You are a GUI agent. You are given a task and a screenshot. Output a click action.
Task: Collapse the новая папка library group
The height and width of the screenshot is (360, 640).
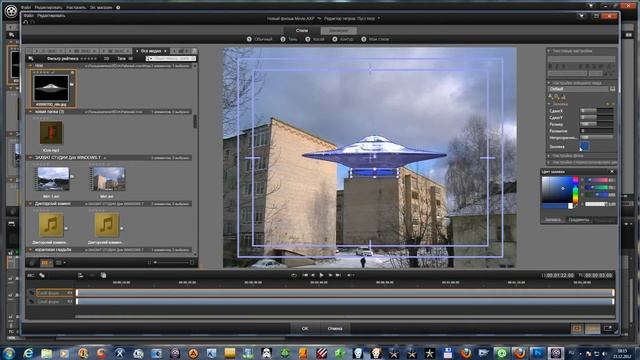click(30, 111)
